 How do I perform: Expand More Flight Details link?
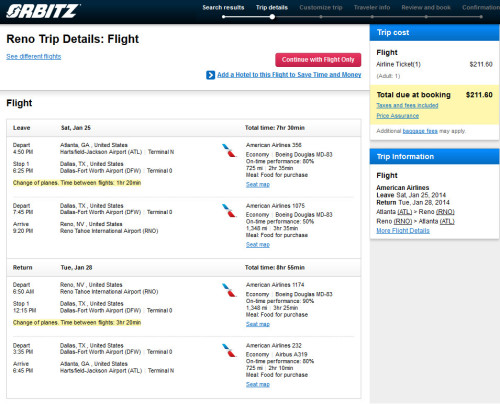403,231
